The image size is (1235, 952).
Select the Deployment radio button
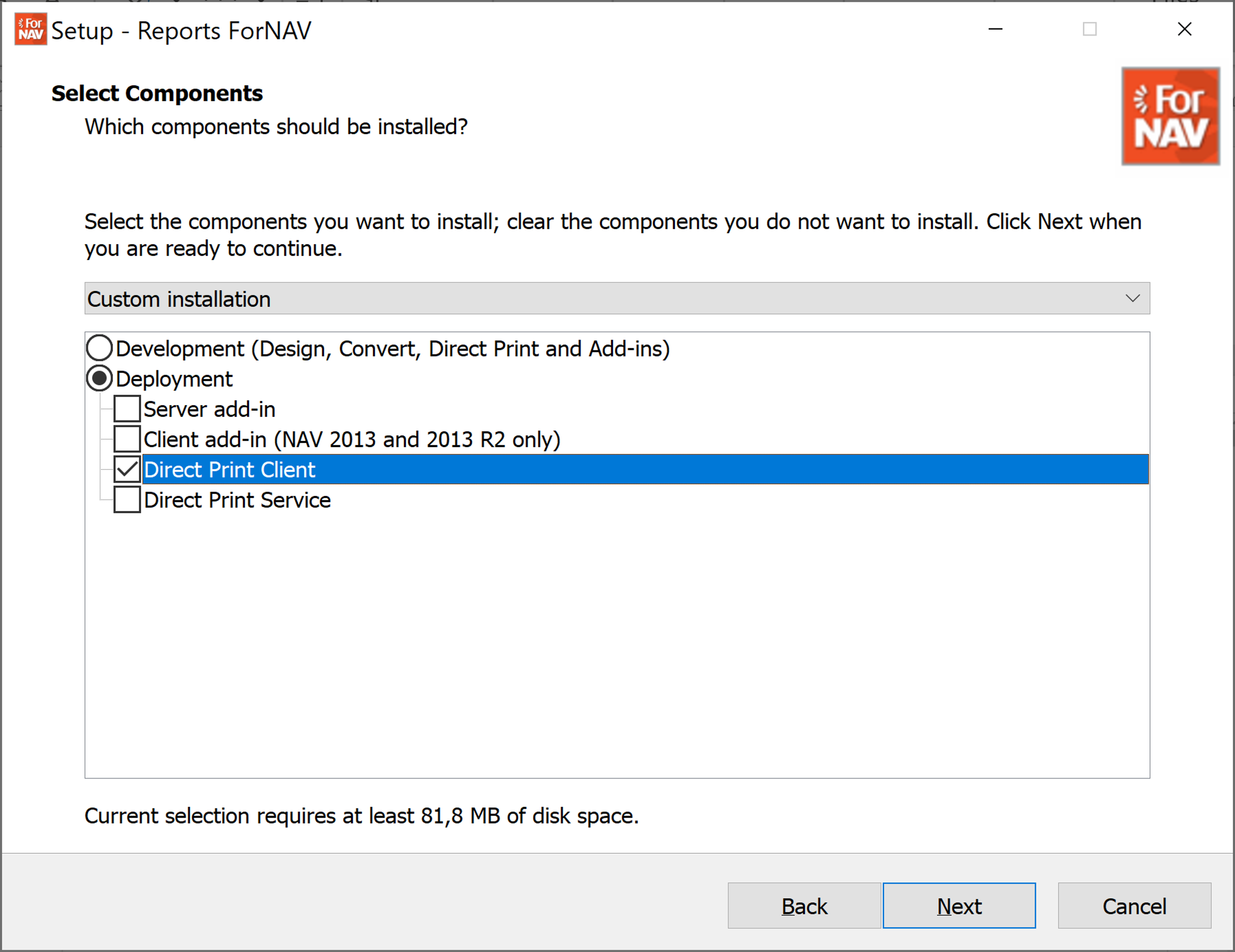tap(100, 378)
